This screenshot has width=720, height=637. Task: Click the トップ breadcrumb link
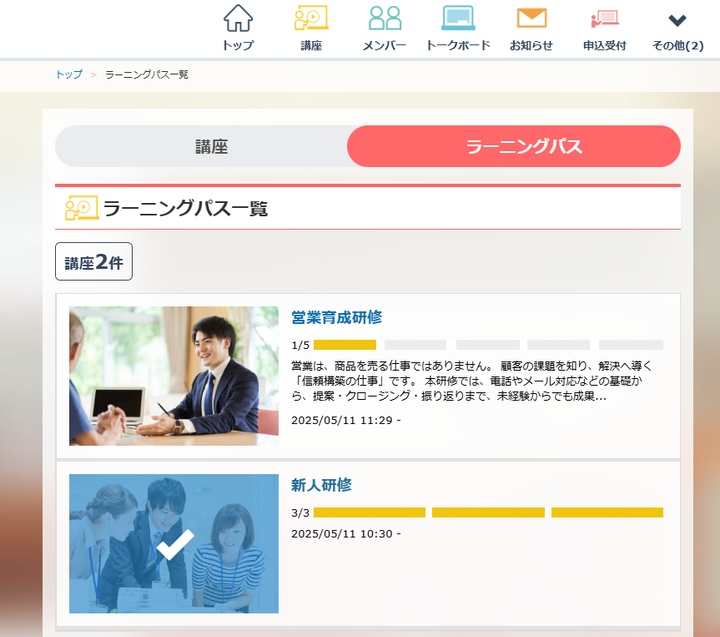tap(69, 74)
